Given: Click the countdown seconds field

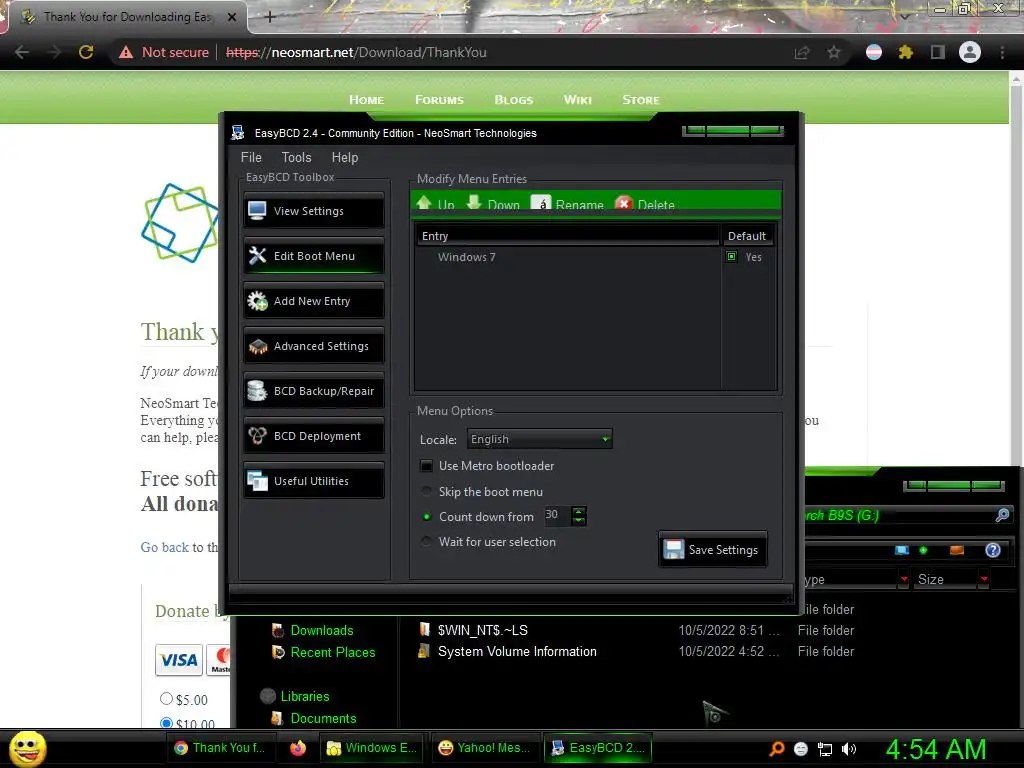Looking at the screenshot, I should coord(557,515).
